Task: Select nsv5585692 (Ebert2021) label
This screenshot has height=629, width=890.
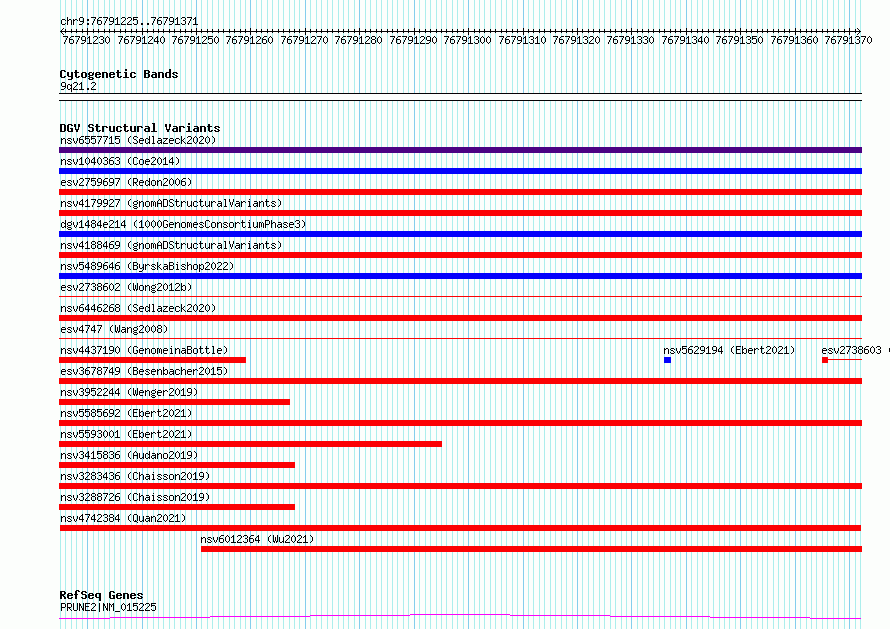Action: (x=126, y=413)
